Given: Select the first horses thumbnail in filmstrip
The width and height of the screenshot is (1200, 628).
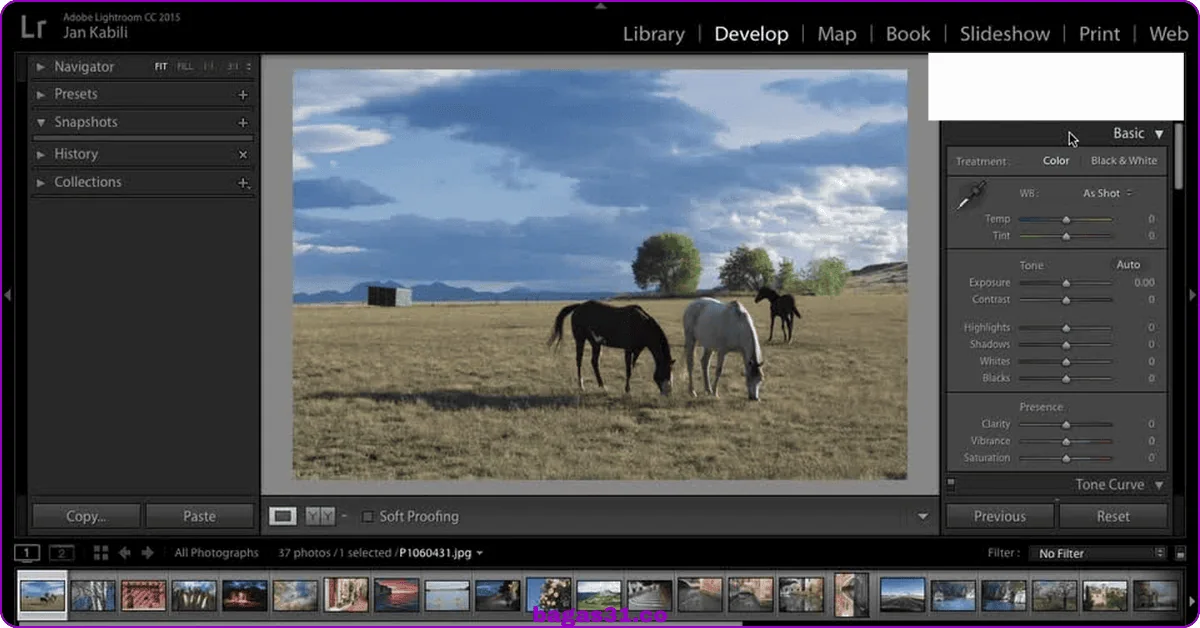Looking at the screenshot, I should click(43, 595).
